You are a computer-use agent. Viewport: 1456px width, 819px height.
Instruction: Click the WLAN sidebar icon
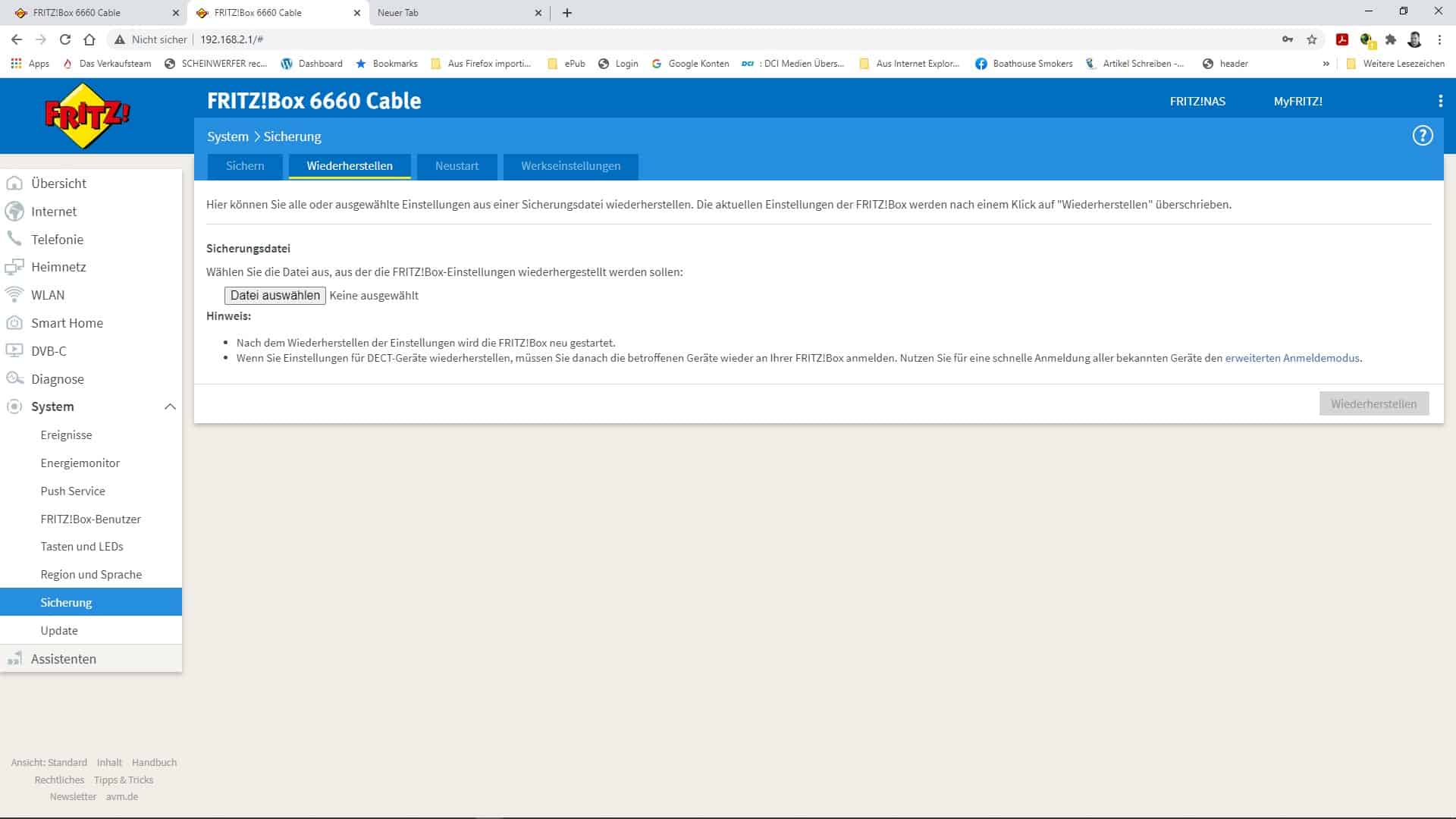pyautogui.click(x=15, y=294)
